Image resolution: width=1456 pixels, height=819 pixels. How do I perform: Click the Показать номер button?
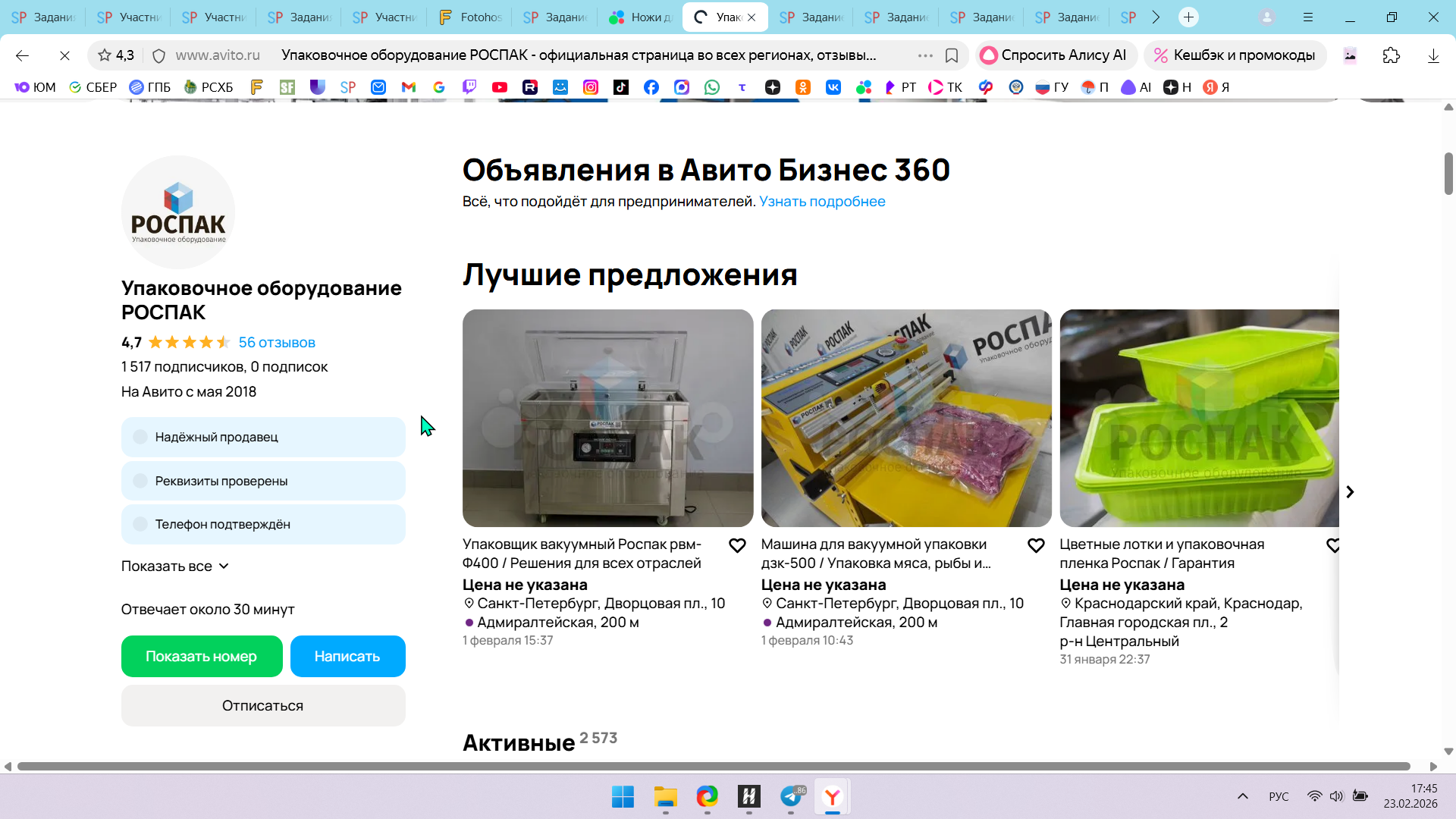click(x=202, y=657)
